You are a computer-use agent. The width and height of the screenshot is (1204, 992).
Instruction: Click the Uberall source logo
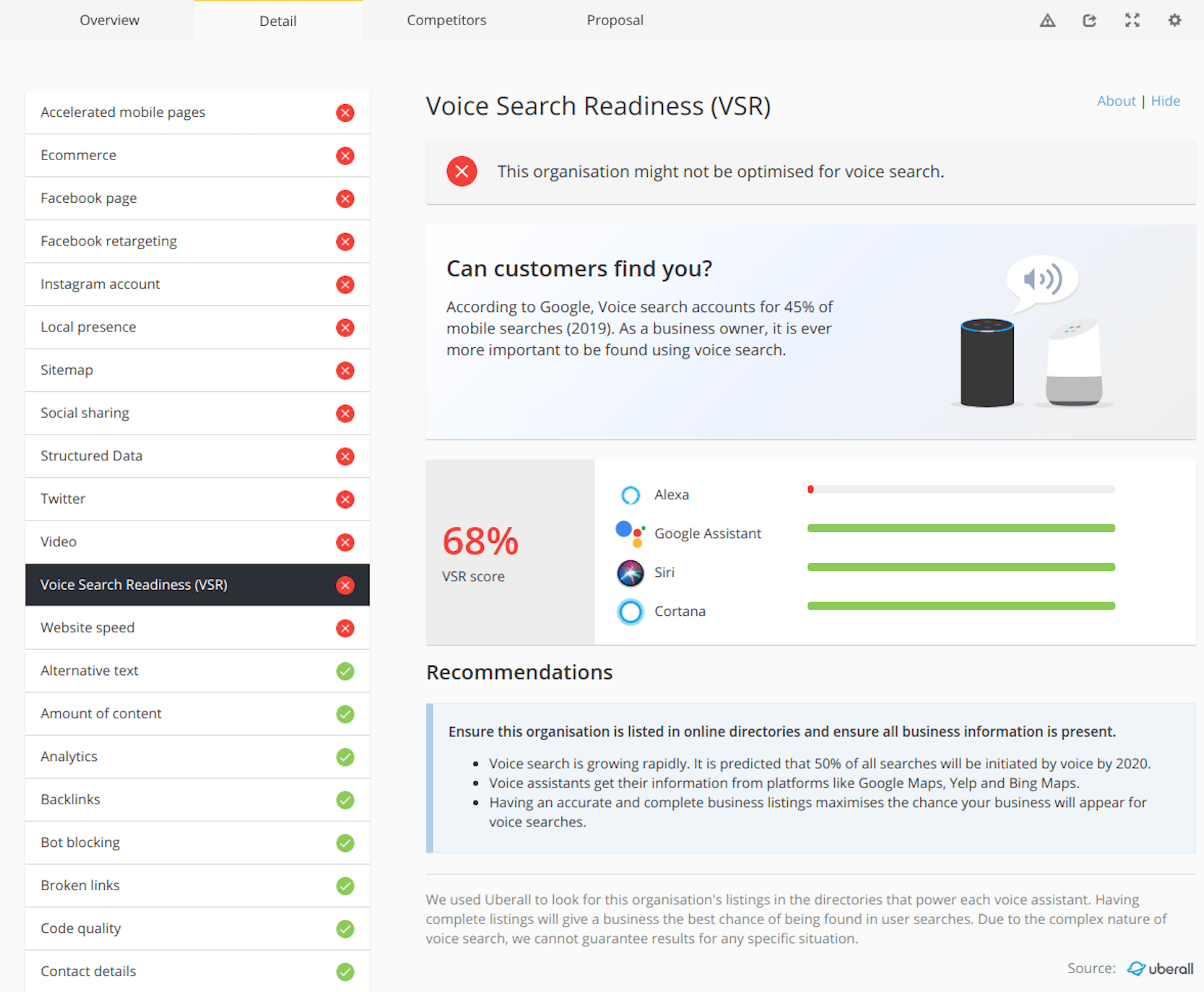pyautogui.click(x=1160, y=969)
